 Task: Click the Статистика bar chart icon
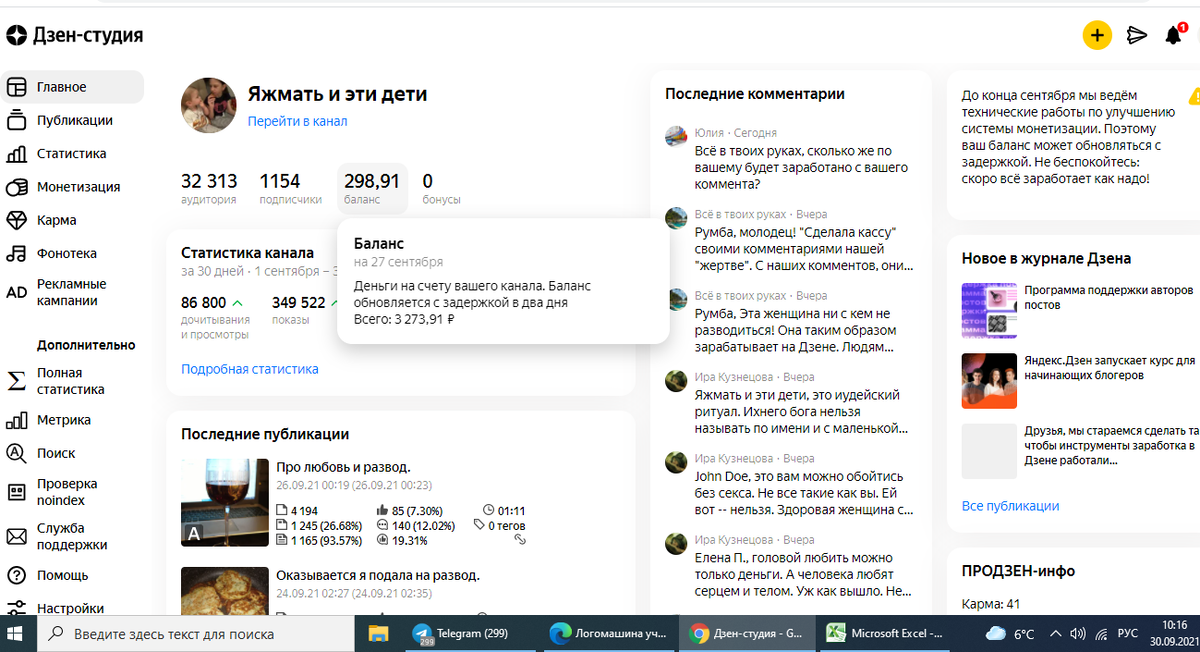tap(17, 154)
